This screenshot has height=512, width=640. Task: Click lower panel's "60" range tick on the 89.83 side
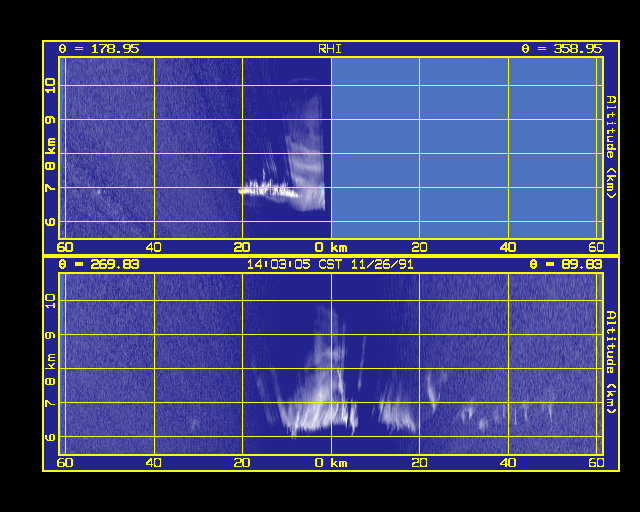pyautogui.click(x=596, y=463)
